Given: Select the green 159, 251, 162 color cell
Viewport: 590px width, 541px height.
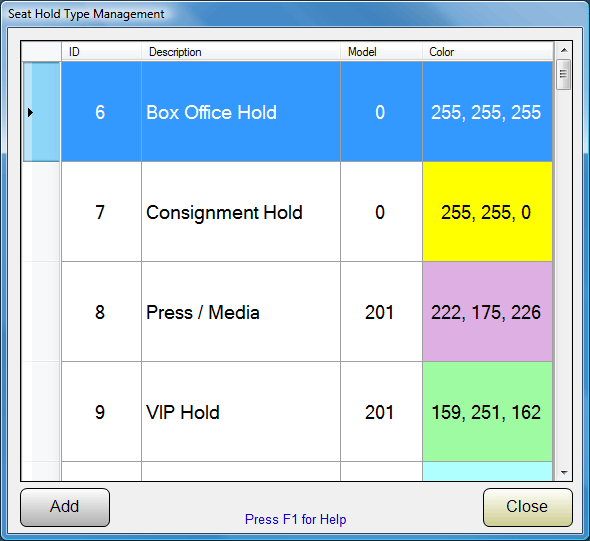Looking at the screenshot, I should coord(487,412).
